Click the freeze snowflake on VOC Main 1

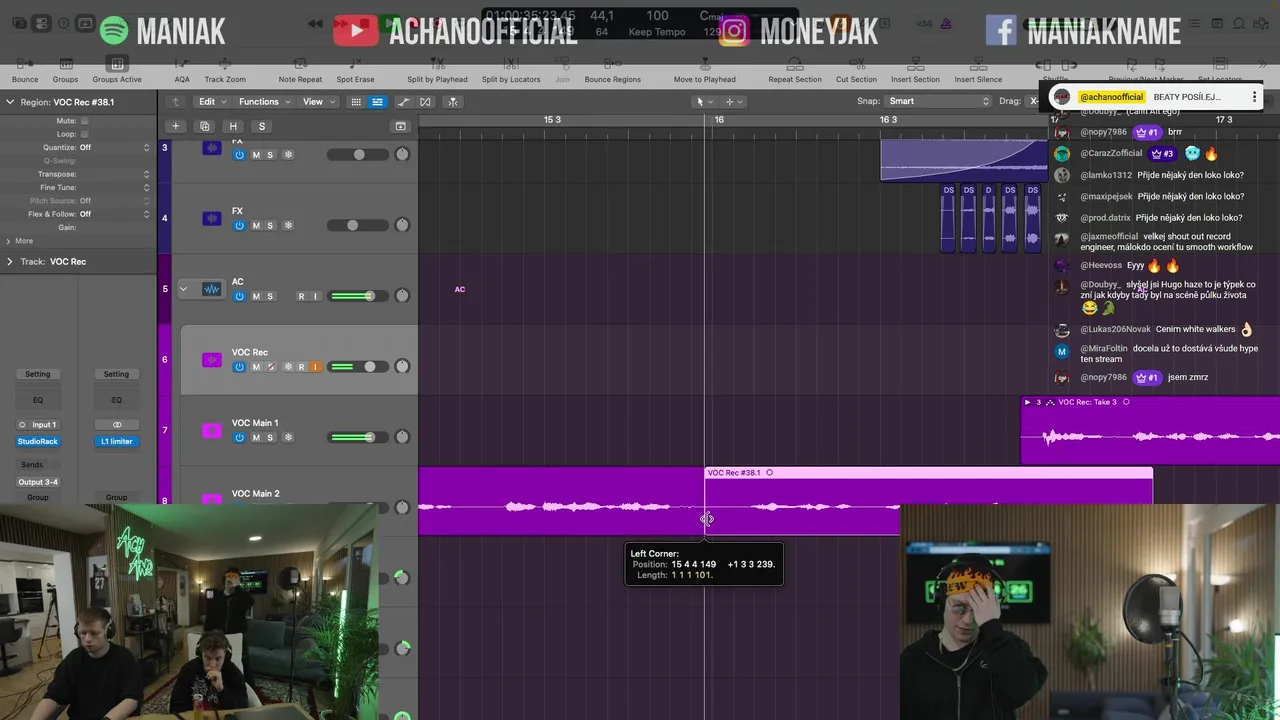[x=288, y=437]
